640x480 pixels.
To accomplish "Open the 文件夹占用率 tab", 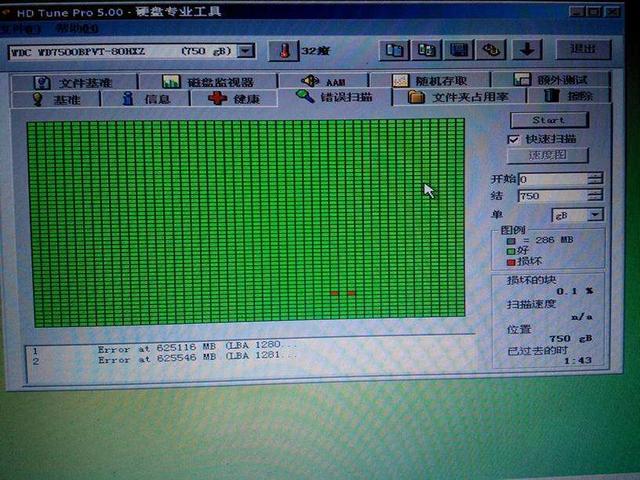I will [462, 97].
